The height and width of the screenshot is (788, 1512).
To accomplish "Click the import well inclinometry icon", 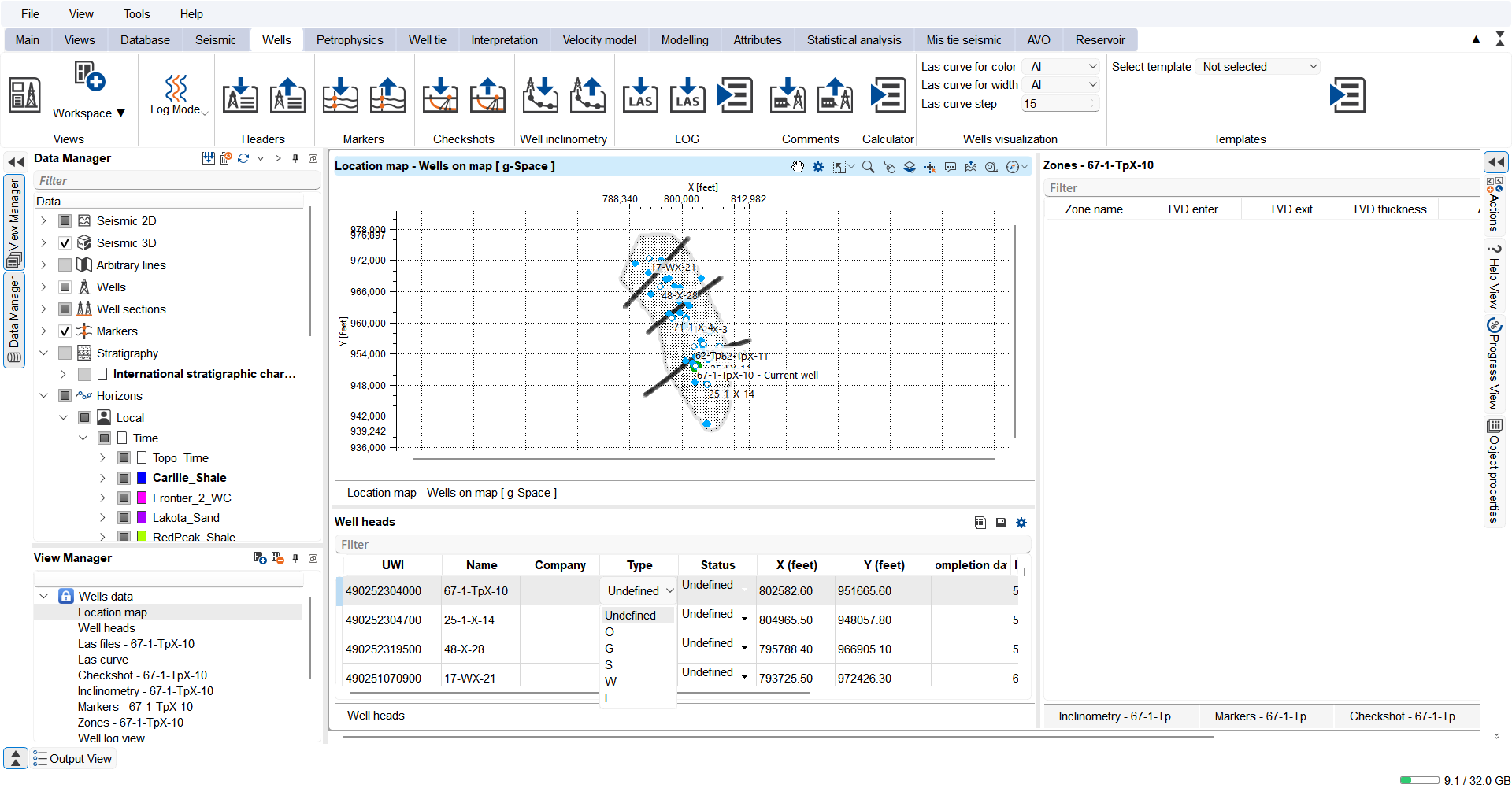I will point(541,95).
